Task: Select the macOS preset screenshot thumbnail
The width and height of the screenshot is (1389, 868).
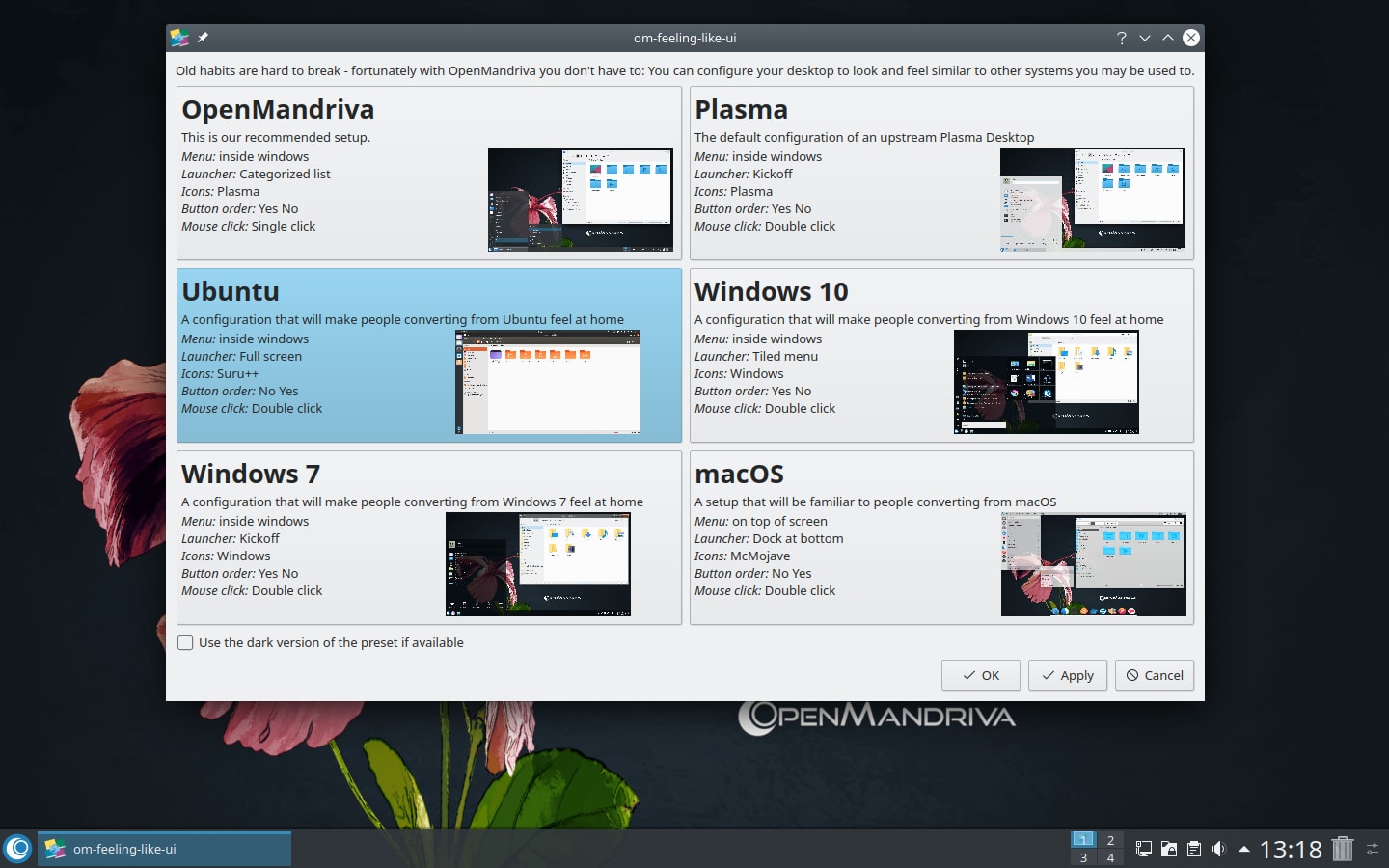Action: 1093,564
